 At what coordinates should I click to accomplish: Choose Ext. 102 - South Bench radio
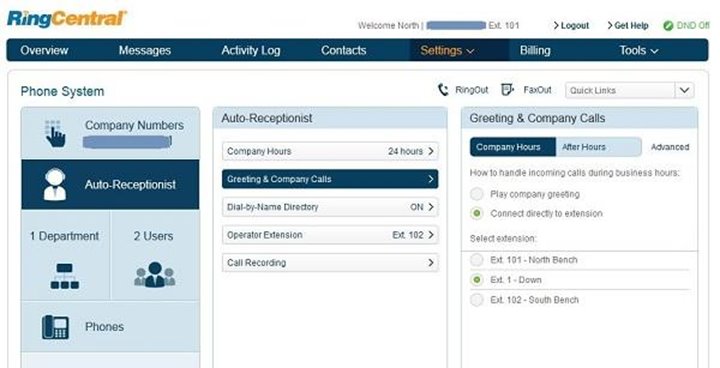point(477,300)
